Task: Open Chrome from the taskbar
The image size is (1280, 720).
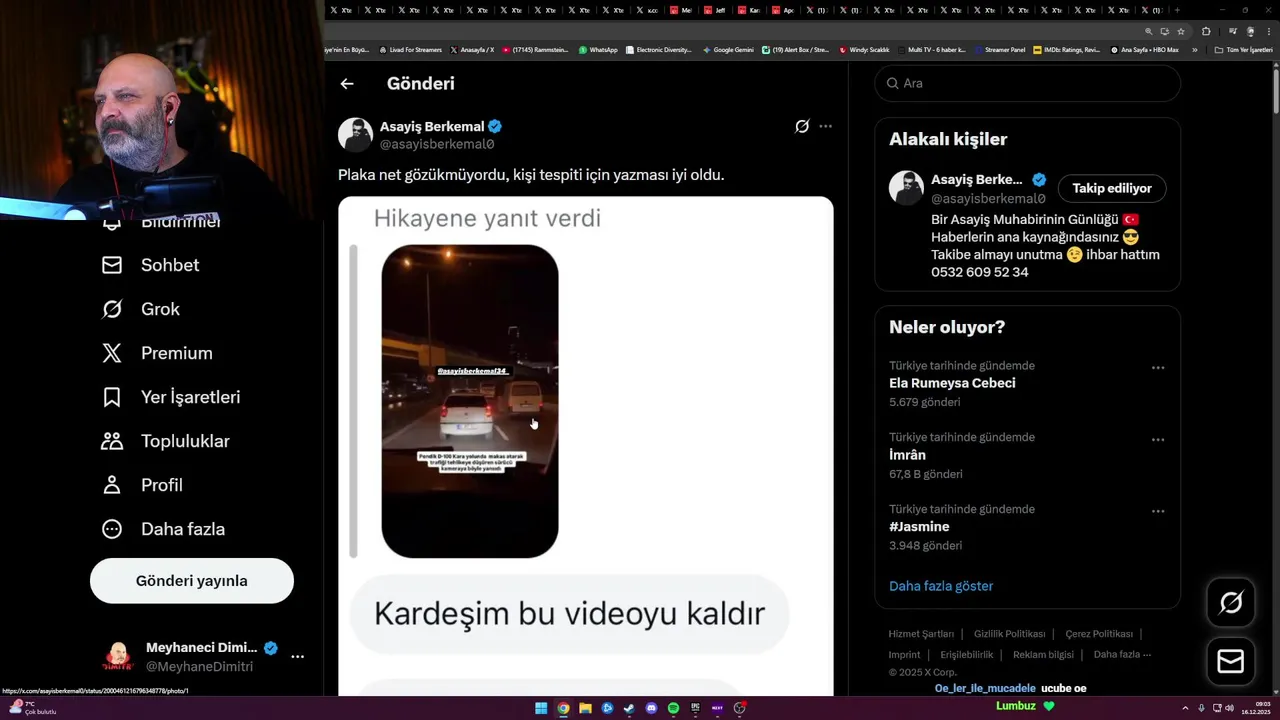Action: (x=563, y=708)
